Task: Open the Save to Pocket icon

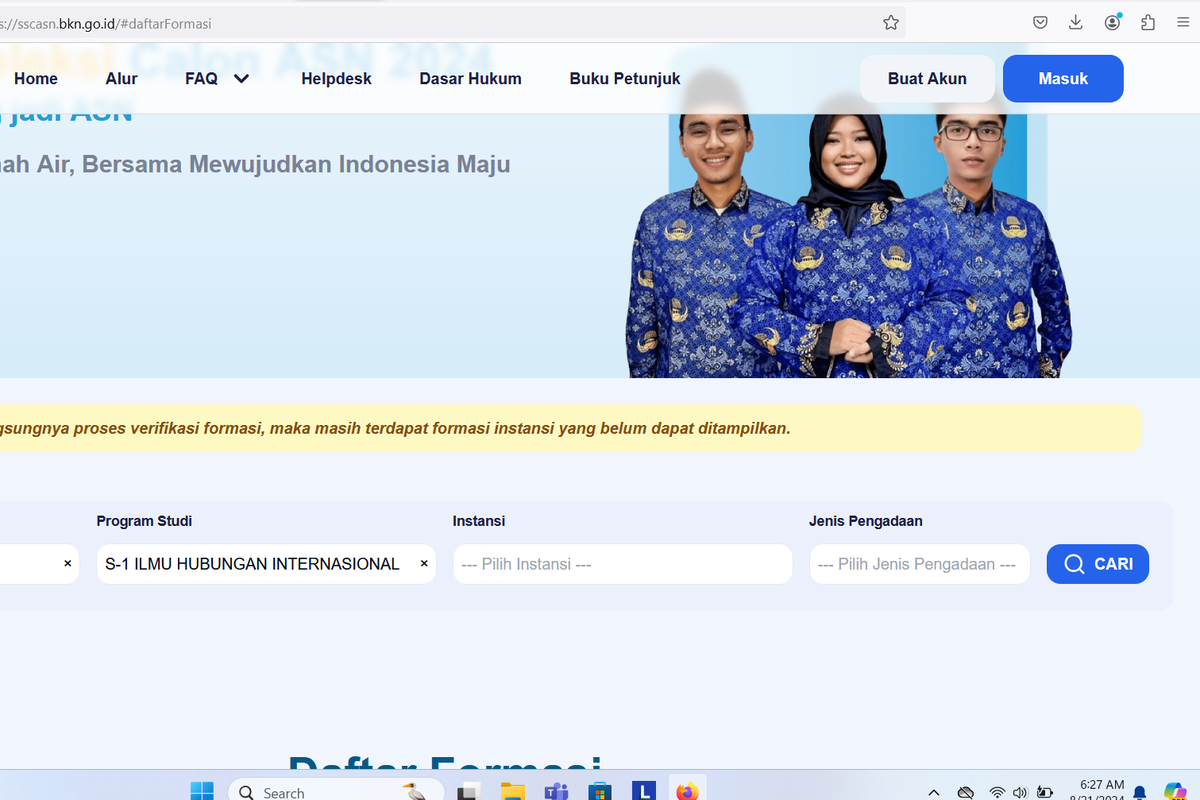Action: [x=1040, y=23]
